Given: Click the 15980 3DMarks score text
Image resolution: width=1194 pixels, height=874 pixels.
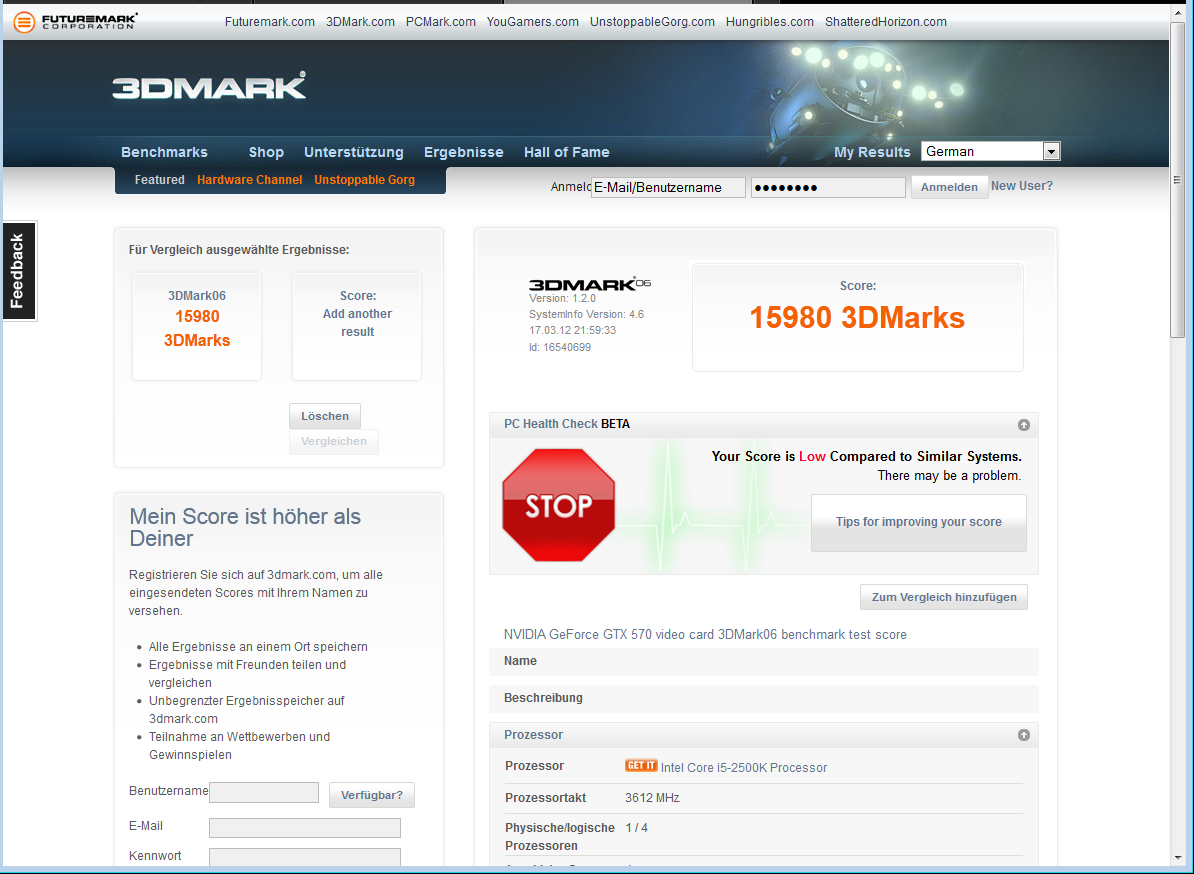Looking at the screenshot, I should (x=857, y=317).
